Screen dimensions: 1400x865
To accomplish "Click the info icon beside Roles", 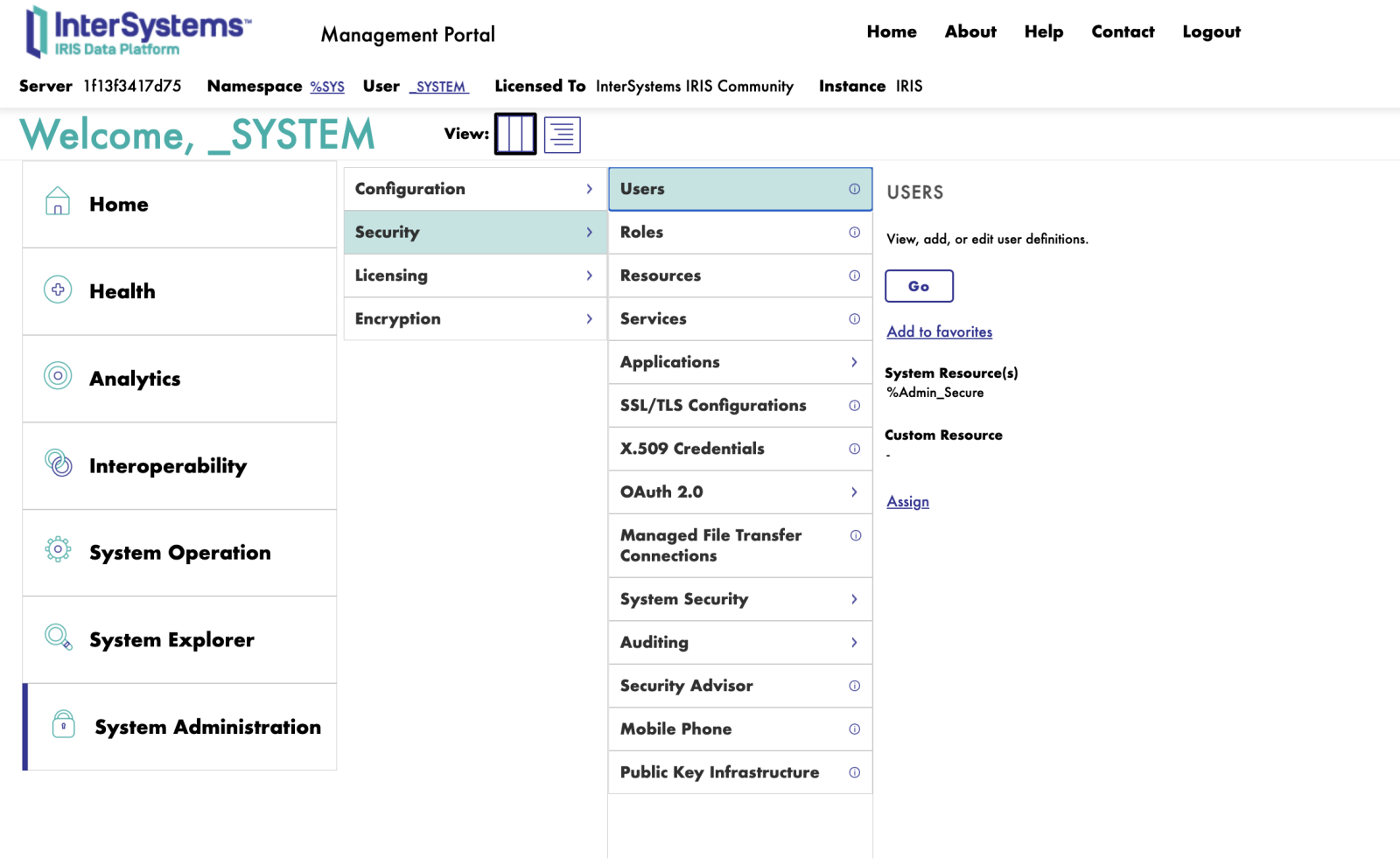I will (x=854, y=233).
